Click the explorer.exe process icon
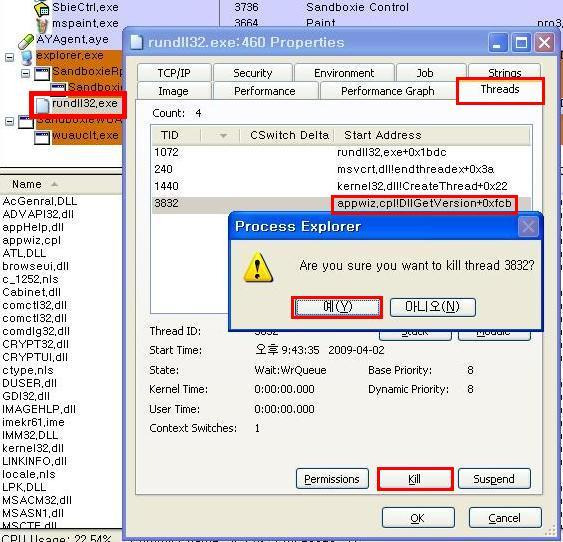This screenshot has width=563, height=542. pos(27,57)
